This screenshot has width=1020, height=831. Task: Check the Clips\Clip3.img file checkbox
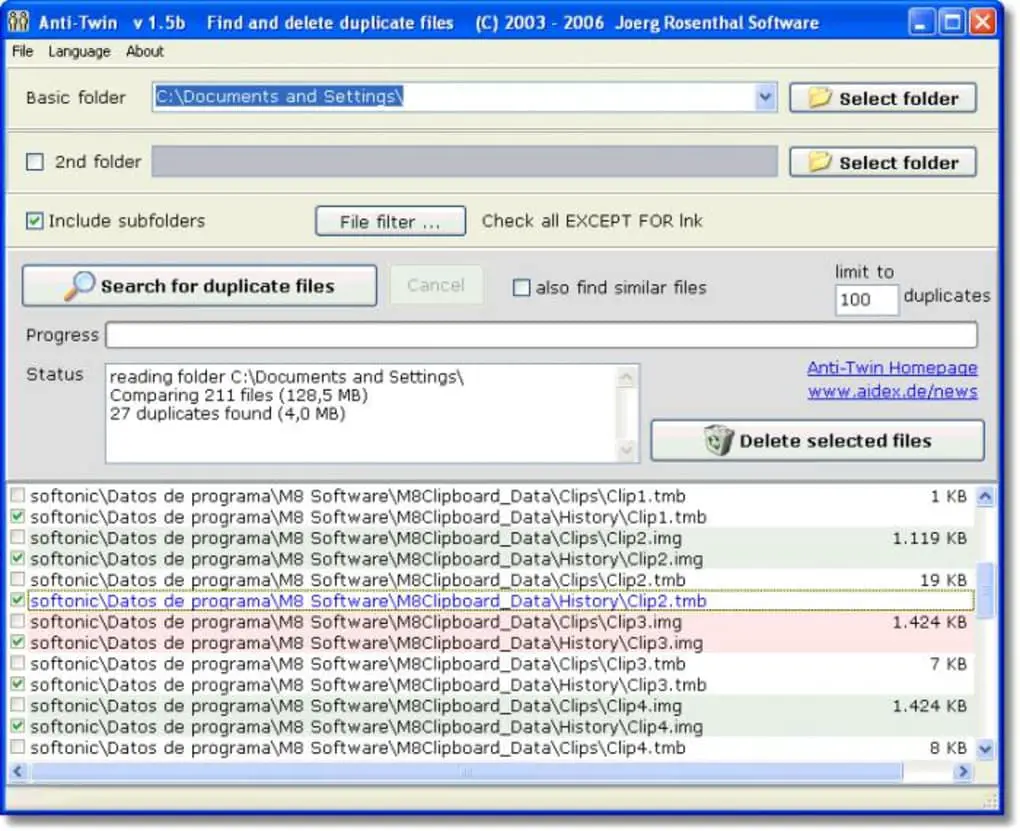coord(18,621)
